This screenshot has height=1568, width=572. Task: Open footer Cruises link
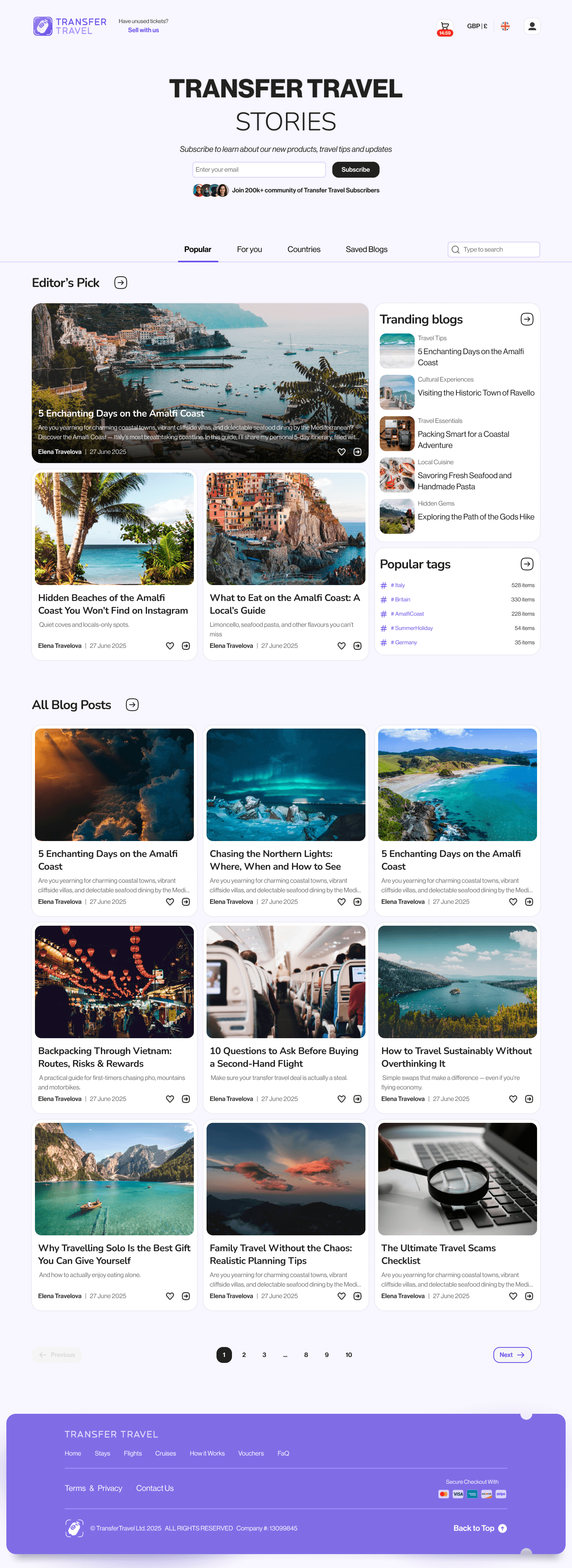point(166,1454)
